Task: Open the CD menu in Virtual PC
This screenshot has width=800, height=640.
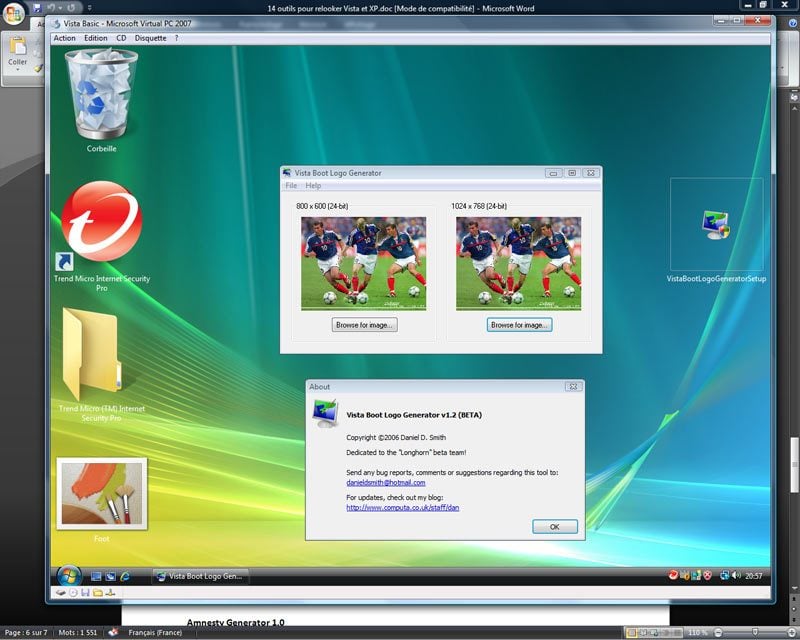Action: (121, 38)
